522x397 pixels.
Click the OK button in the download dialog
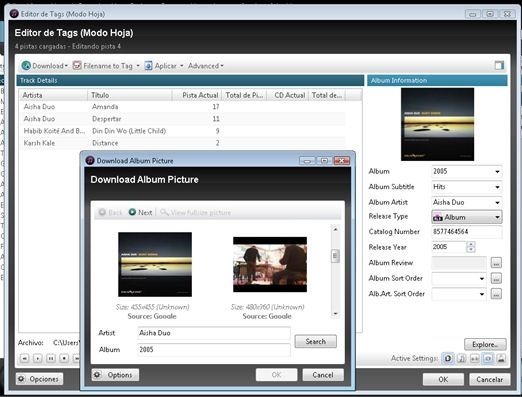tap(276, 375)
